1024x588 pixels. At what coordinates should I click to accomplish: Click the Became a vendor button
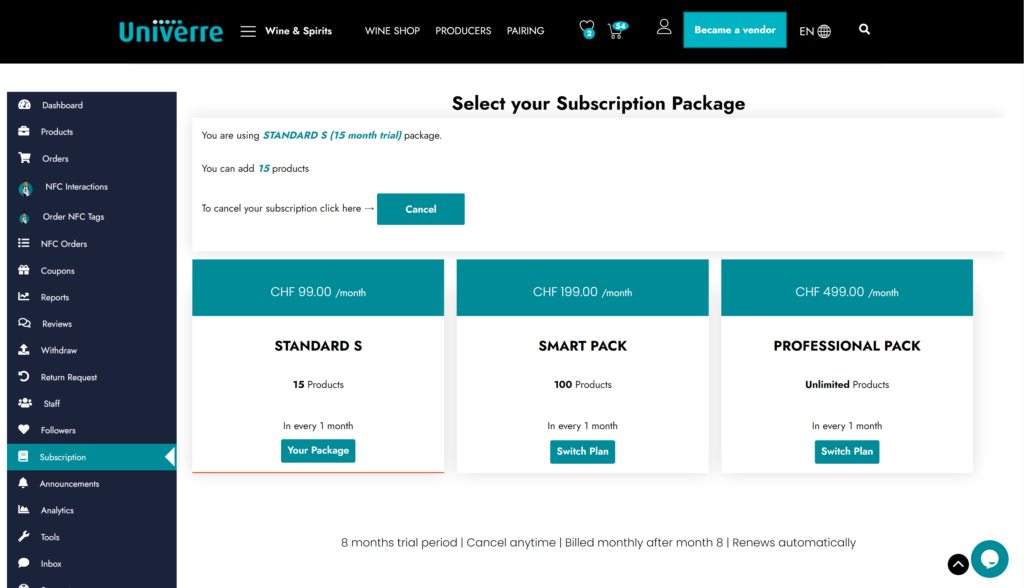(x=735, y=30)
